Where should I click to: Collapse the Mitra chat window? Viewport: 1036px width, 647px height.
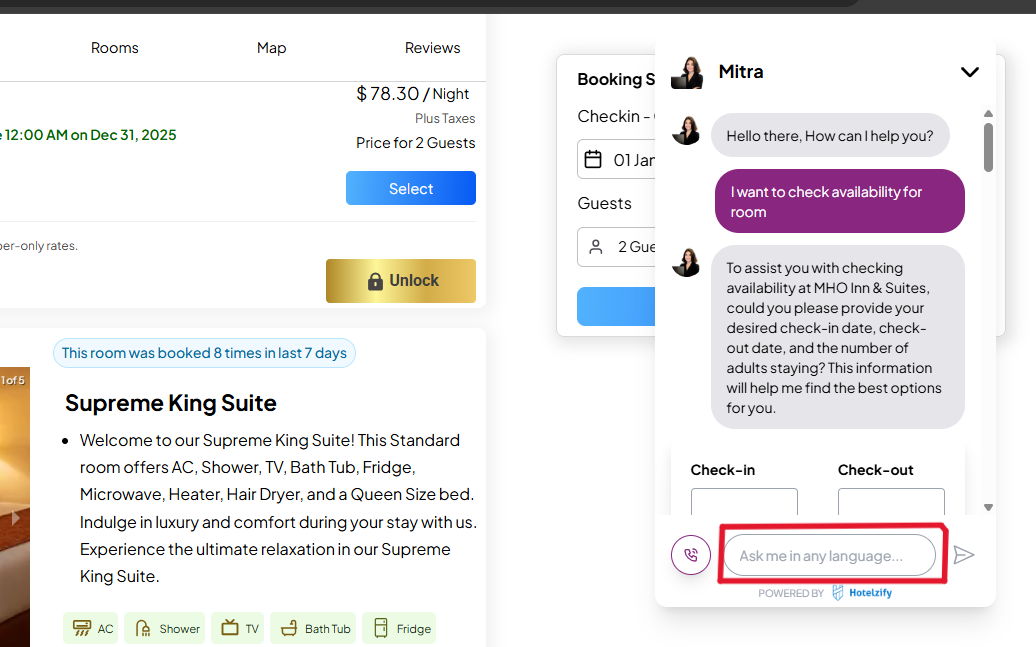tap(969, 72)
